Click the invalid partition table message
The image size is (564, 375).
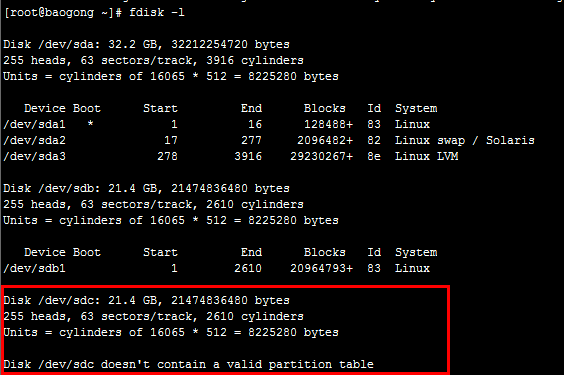pos(188,364)
